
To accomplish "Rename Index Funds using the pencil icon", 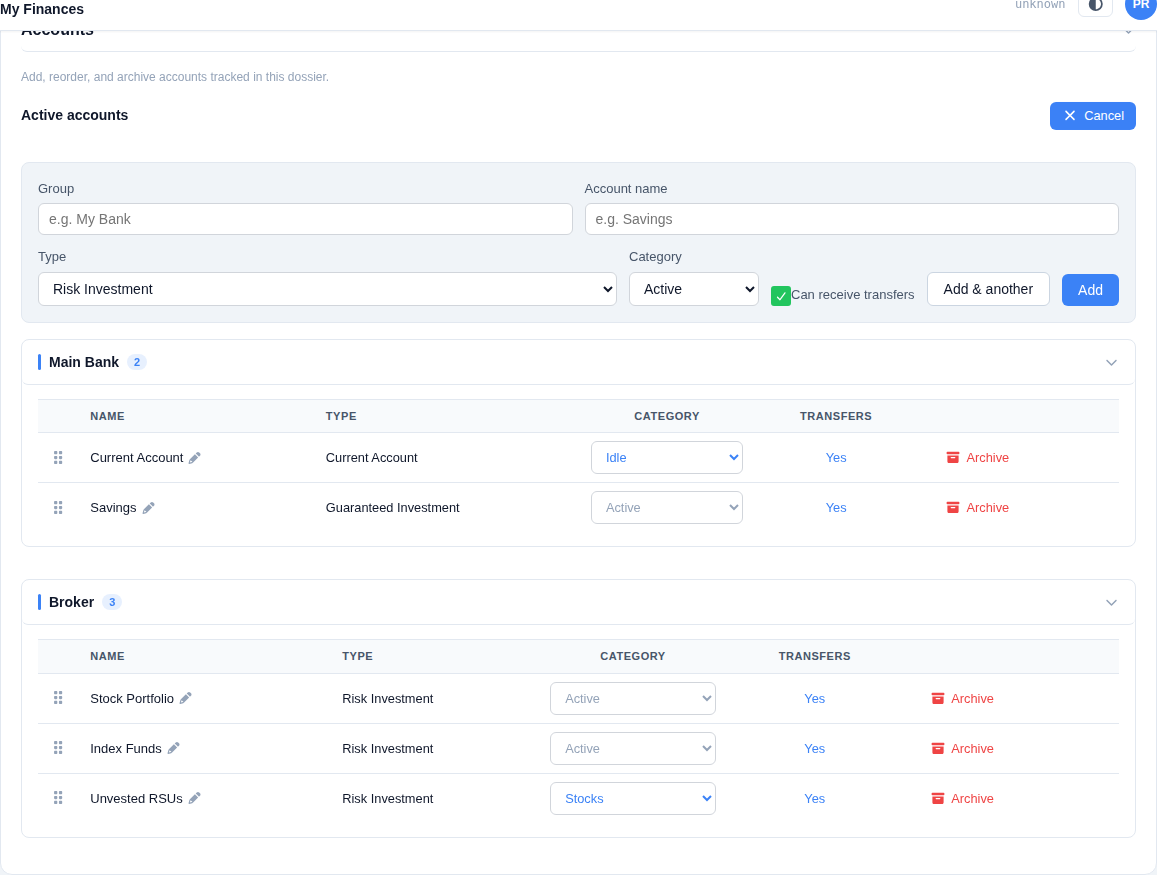I will [173, 748].
